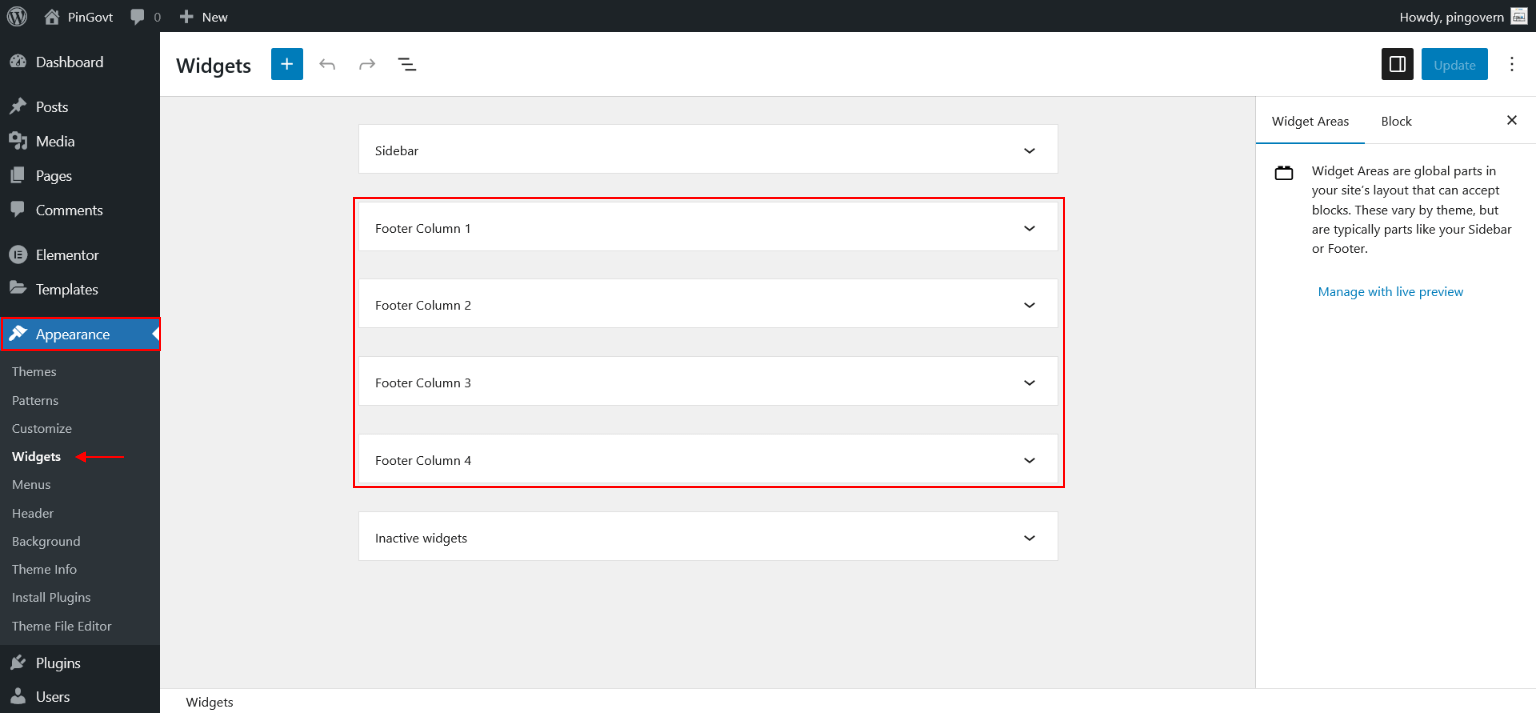Close the Widget Areas settings panel

[x=1511, y=120]
